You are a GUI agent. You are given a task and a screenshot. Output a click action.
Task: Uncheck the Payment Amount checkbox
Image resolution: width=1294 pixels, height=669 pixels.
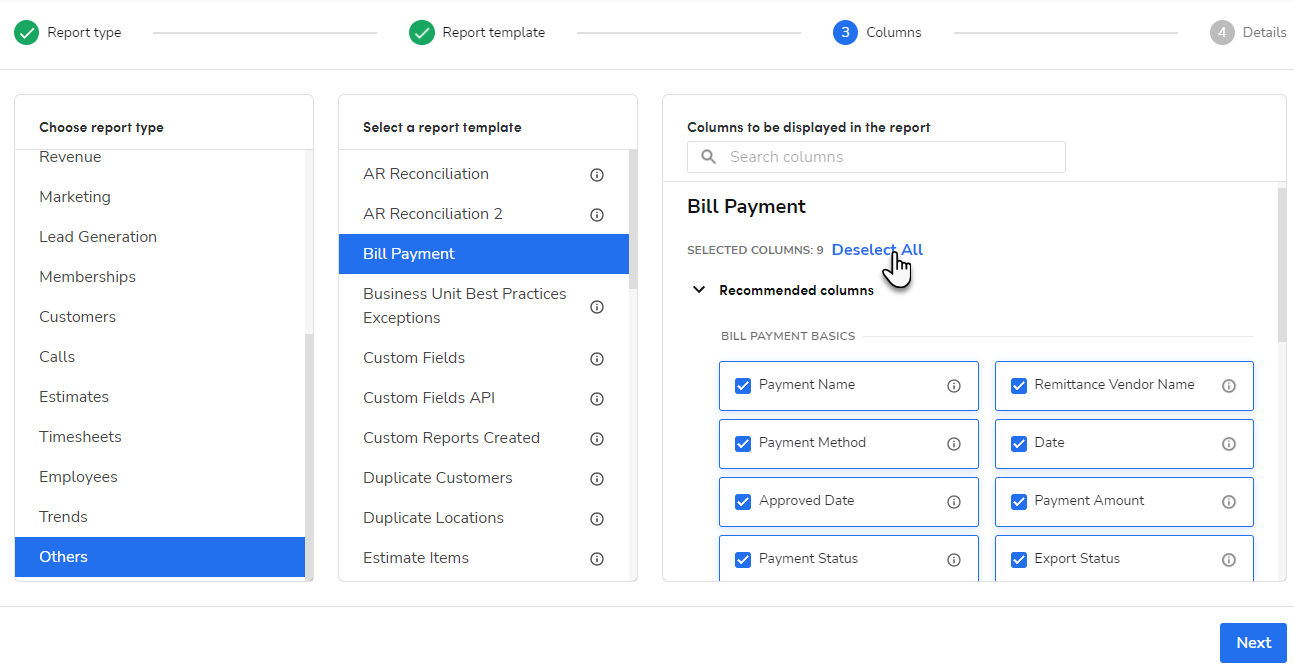[1019, 502]
